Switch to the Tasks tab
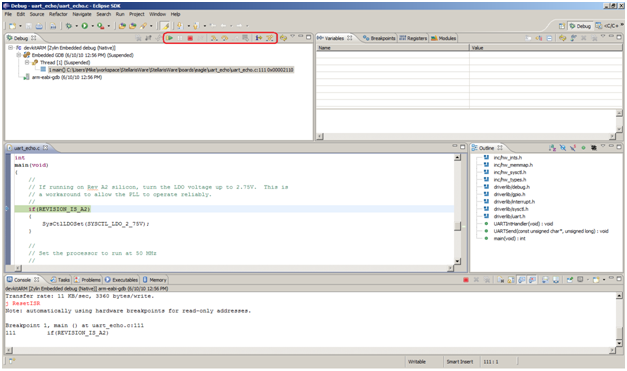The height and width of the screenshot is (371, 627). tap(60, 280)
